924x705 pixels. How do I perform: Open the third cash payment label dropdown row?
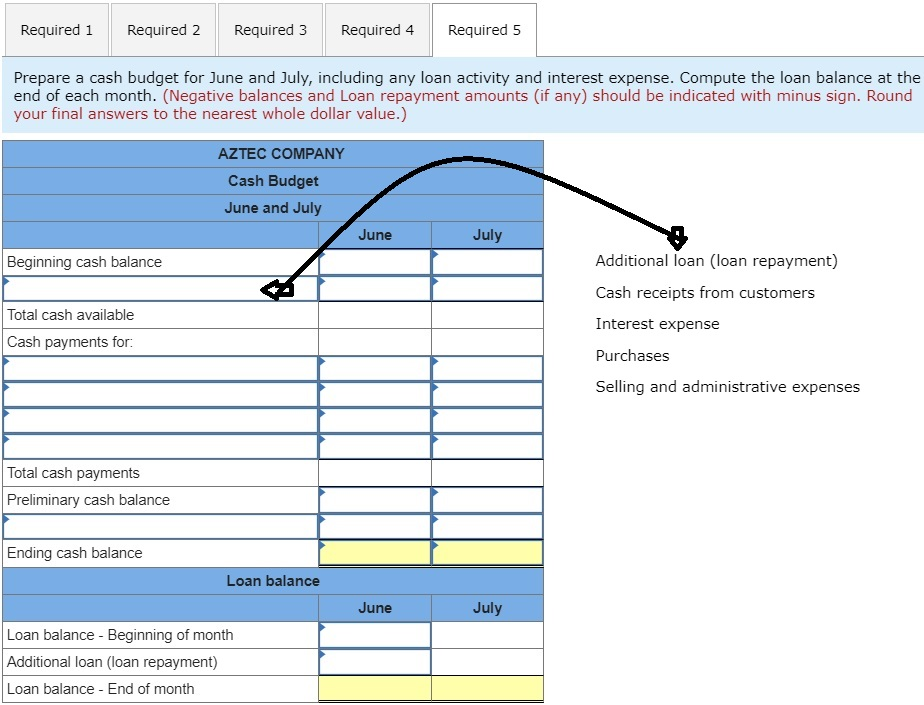160,421
